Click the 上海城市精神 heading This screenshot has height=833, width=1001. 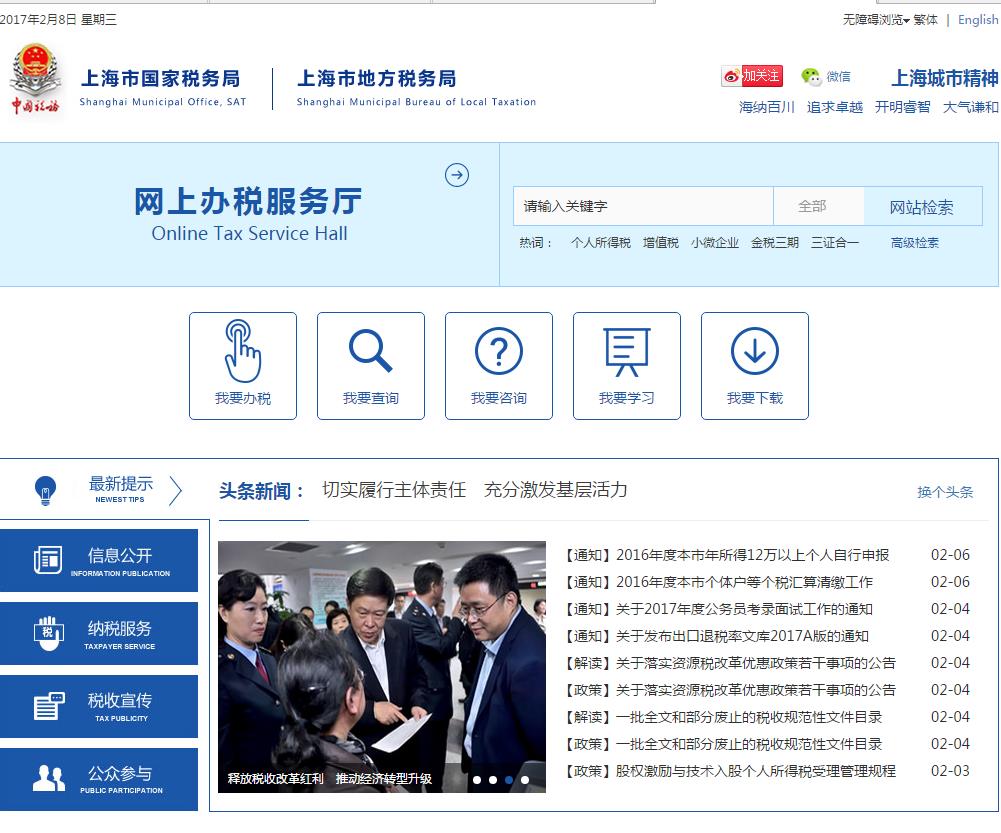[945, 78]
